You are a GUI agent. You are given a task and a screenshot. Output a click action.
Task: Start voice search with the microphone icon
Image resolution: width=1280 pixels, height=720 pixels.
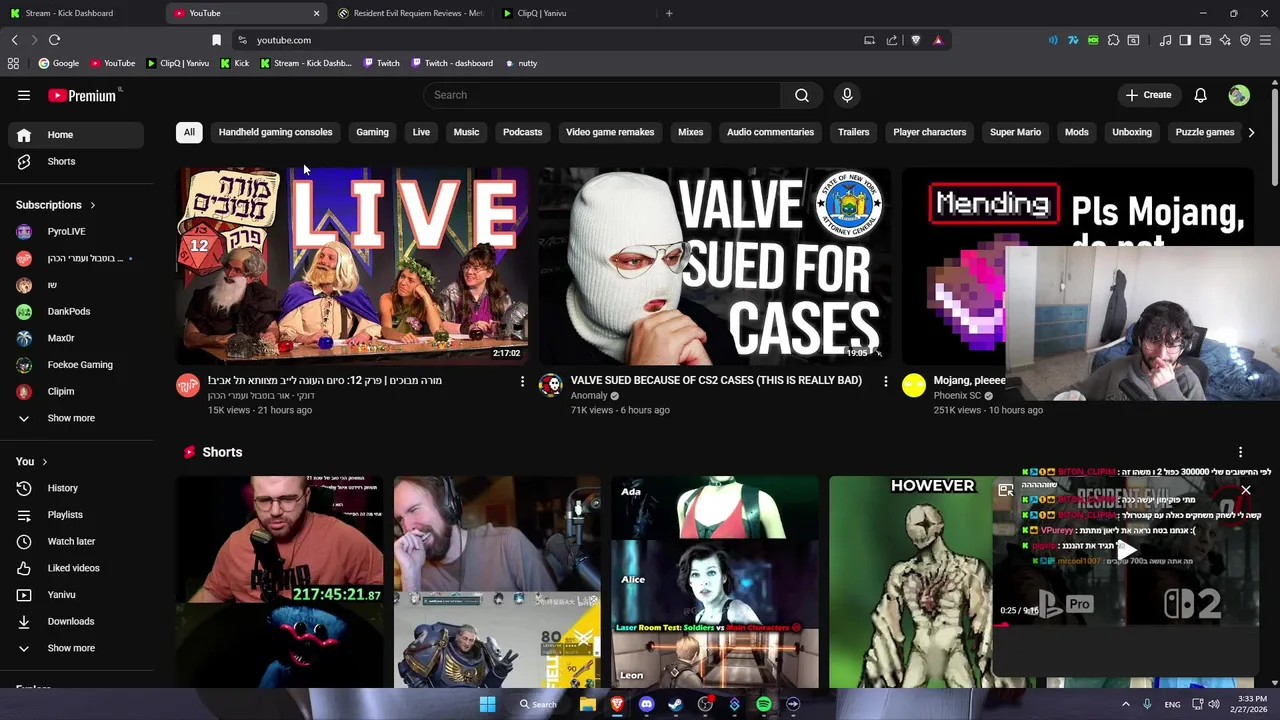pyautogui.click(x=847, y=95)
